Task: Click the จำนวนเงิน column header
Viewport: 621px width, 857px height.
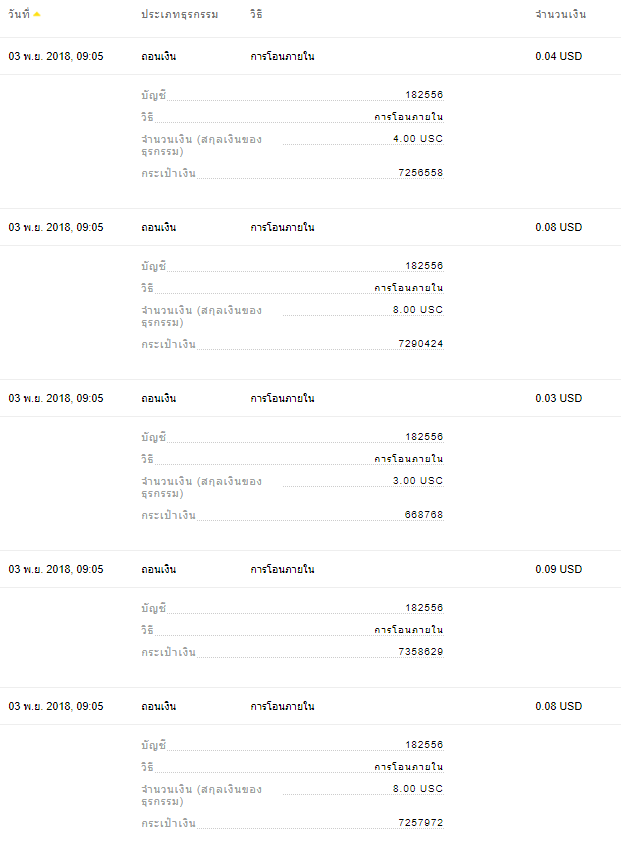Action: click(560, 14)
